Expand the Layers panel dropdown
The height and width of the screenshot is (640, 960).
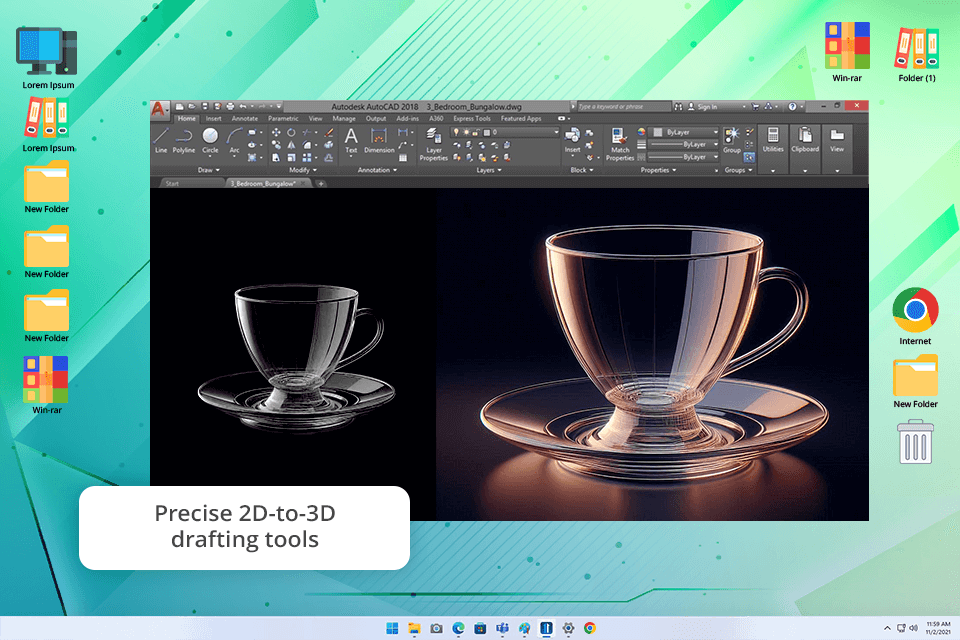click(489, 170)
